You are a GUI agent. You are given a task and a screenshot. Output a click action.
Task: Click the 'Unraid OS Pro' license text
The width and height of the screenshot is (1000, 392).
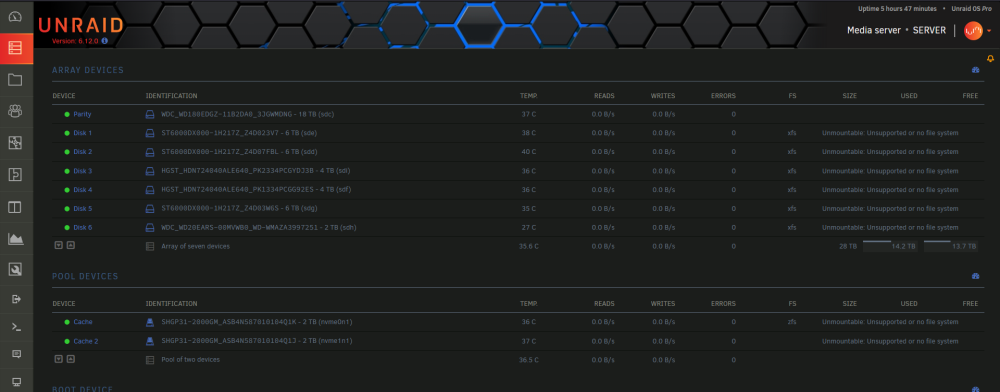pyautogui.click(x=971, y=9)
